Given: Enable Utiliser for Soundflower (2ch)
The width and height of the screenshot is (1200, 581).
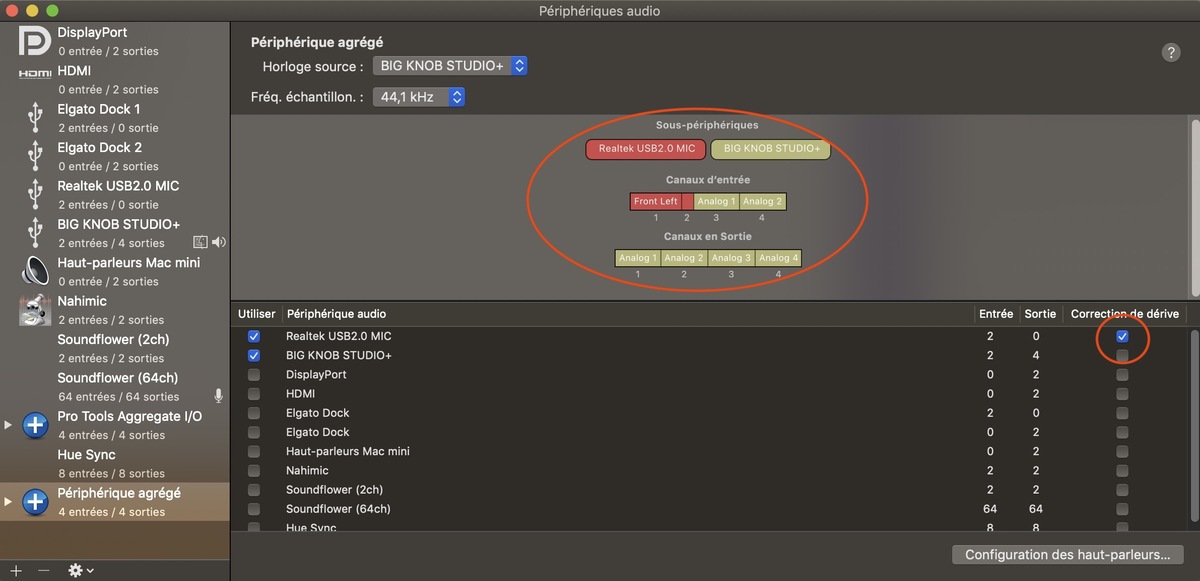Looking at the screenshot, I should point(254,490).
